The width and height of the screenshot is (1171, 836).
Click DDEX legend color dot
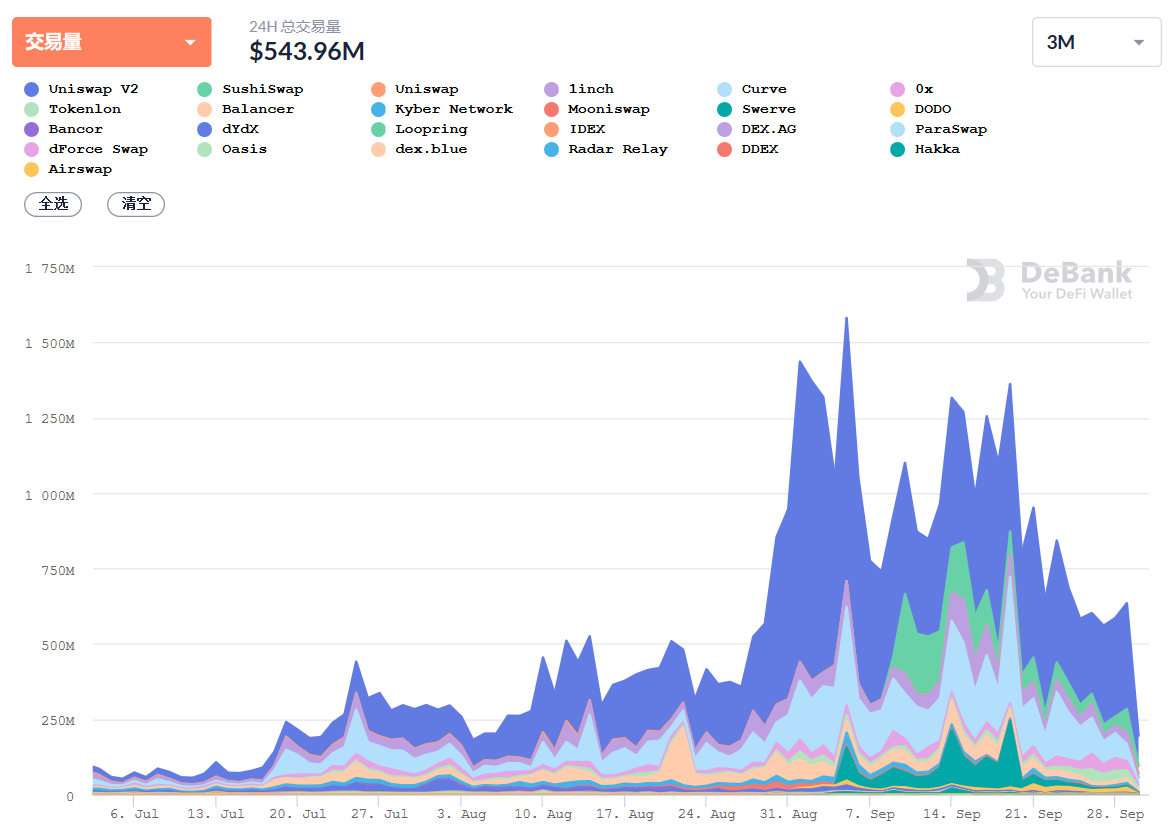[724, 149]
